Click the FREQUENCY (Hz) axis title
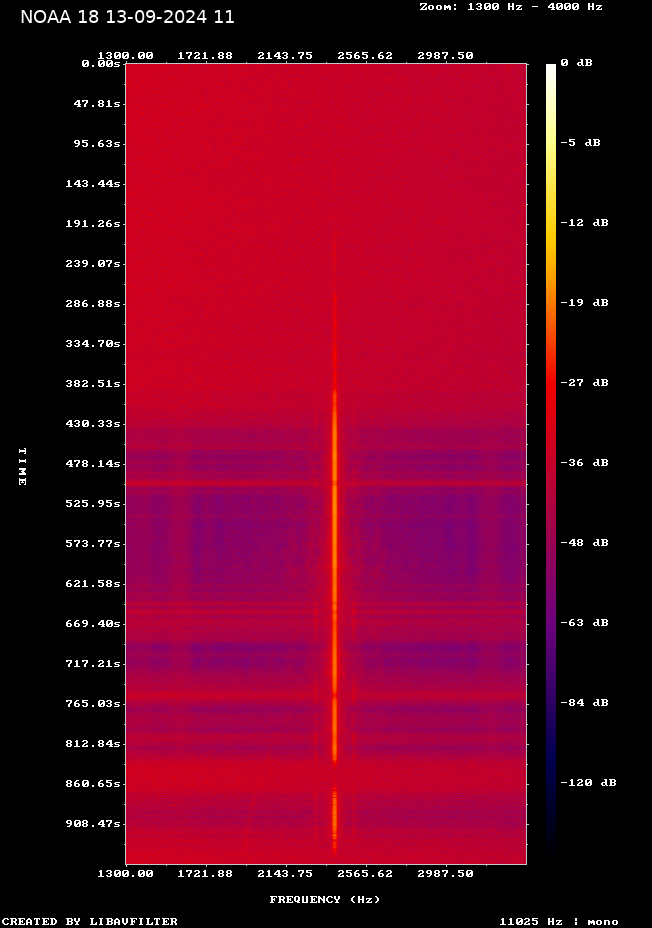This screenshot has height=928, width=652. (325, 900)
